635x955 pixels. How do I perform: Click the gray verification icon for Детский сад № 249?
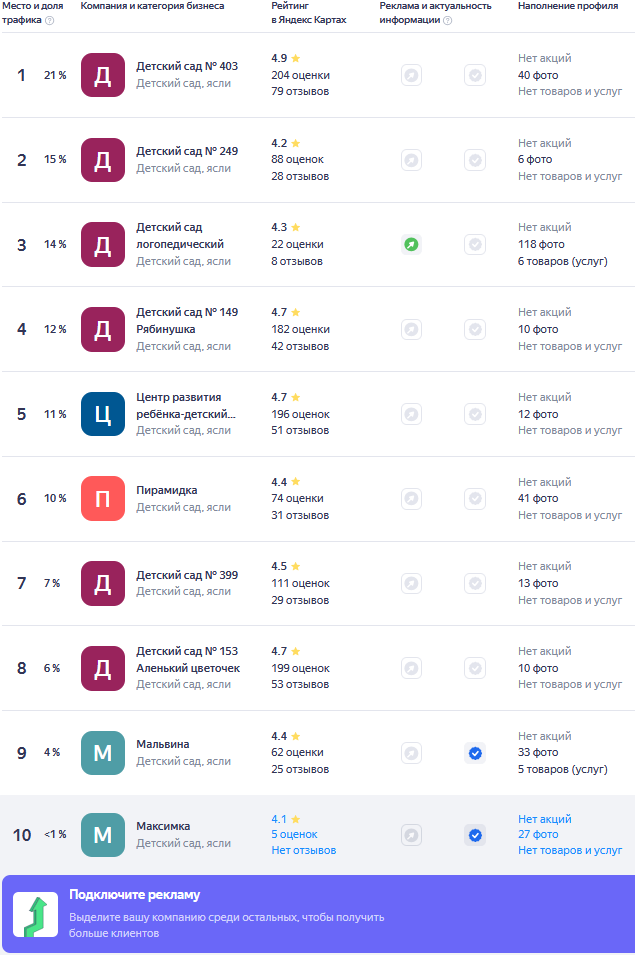click(x=475, y=160)
